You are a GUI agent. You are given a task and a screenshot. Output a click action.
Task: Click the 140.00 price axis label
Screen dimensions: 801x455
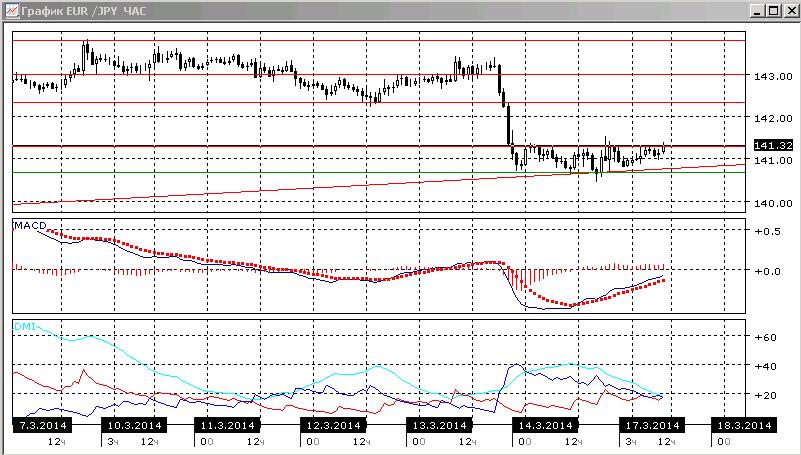coord(773,203)
